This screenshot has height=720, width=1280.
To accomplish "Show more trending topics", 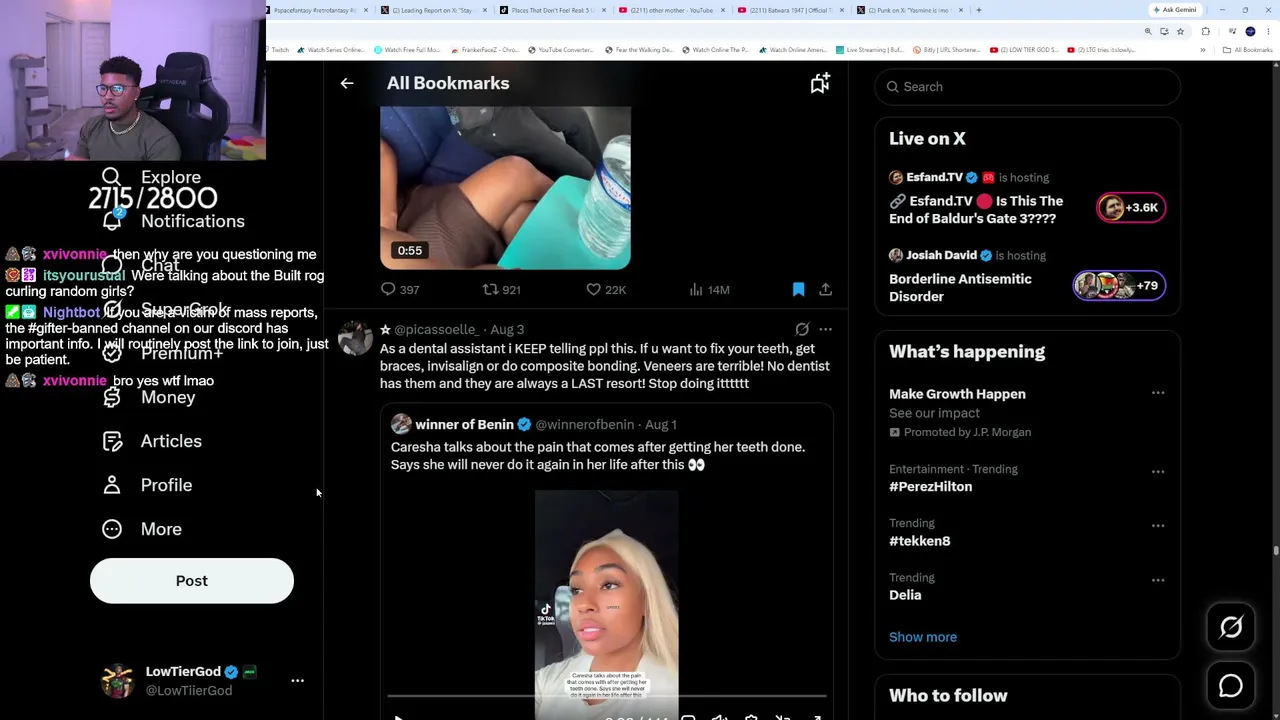I will [922, 637].
